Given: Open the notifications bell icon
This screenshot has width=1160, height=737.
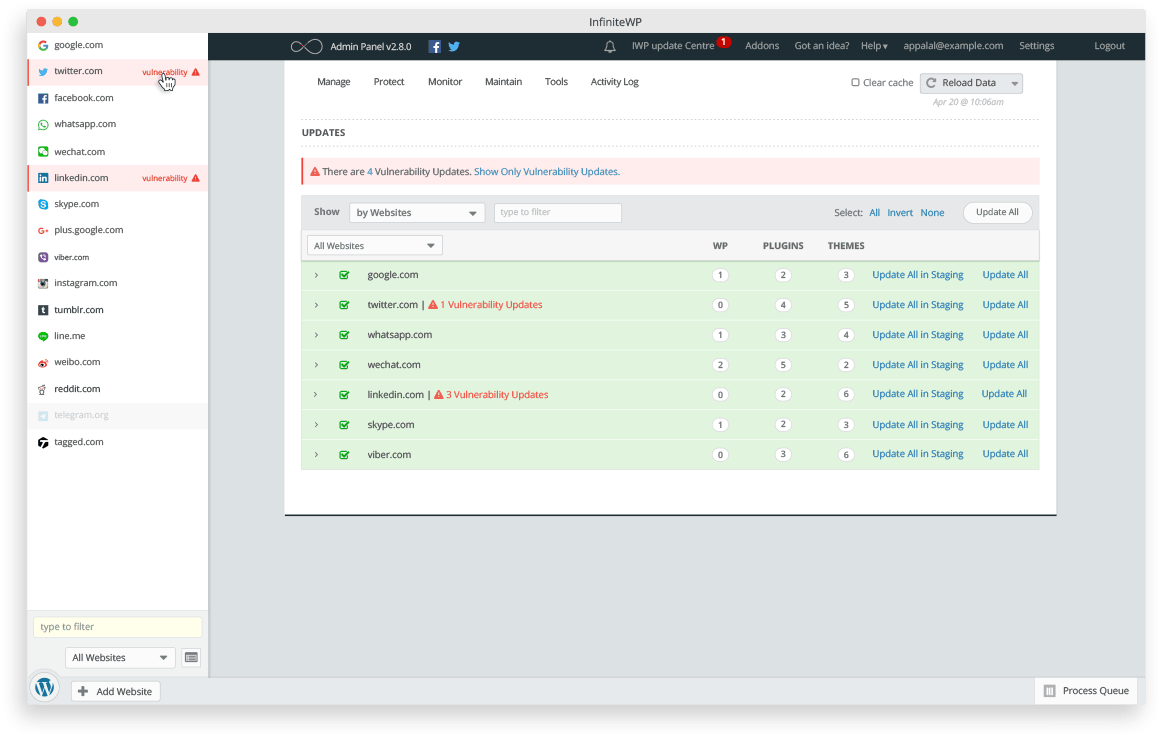Looking at the screenshot, I should coord(610,47).
